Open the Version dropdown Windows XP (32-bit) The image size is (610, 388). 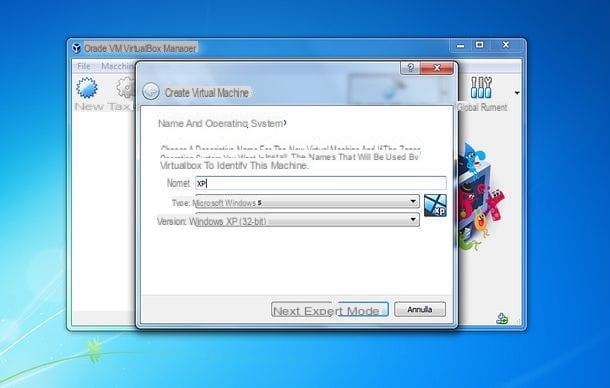(x=307, y=220)
